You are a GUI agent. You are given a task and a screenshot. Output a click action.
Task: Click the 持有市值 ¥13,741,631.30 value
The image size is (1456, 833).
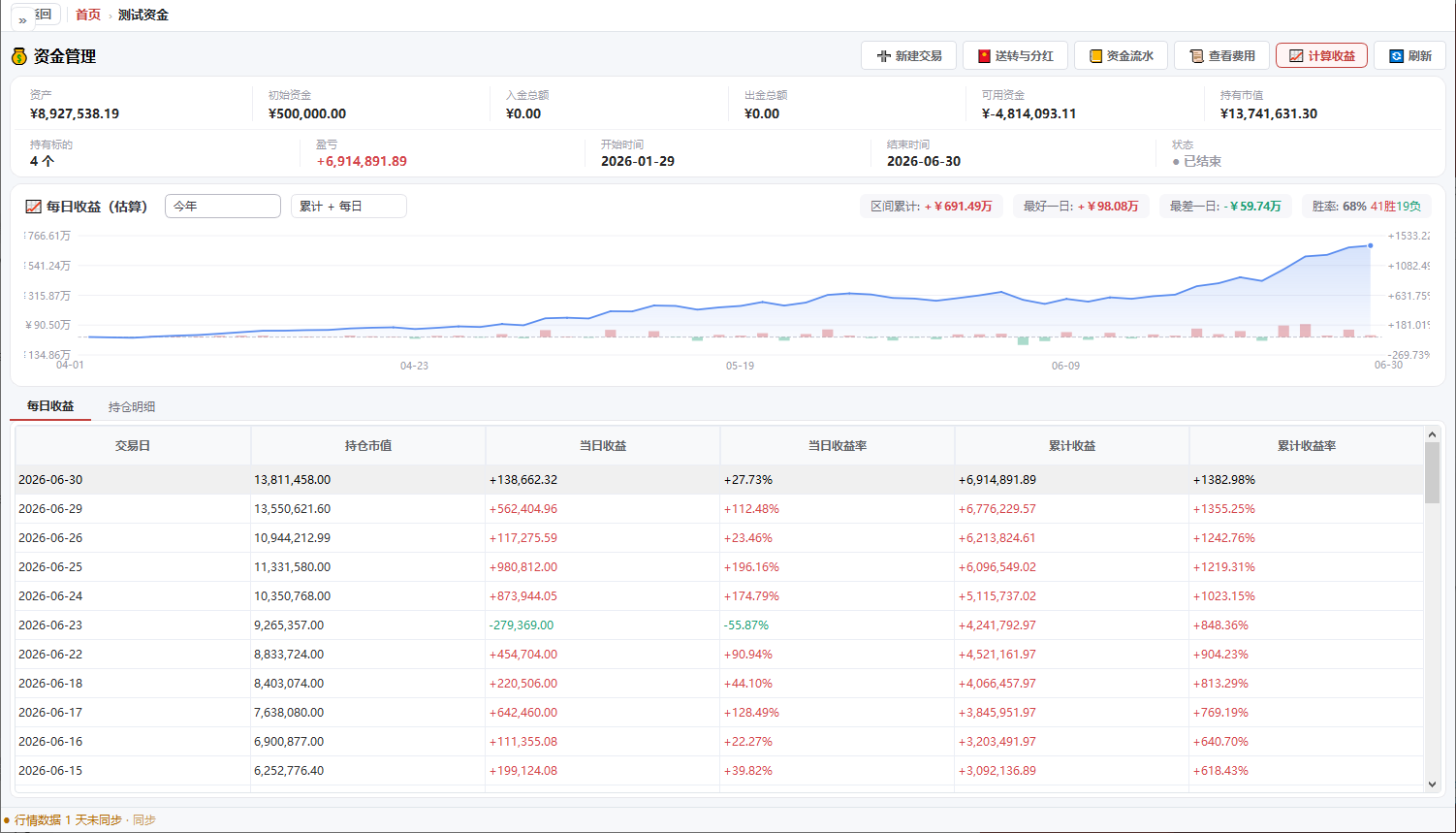(1269, 113)
